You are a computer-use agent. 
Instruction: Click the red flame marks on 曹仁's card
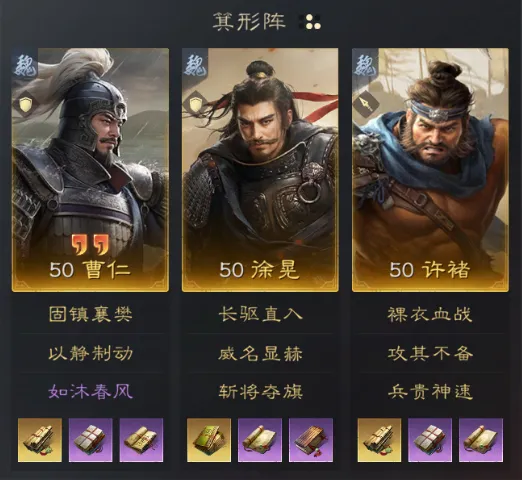click(x=90, y=244)
